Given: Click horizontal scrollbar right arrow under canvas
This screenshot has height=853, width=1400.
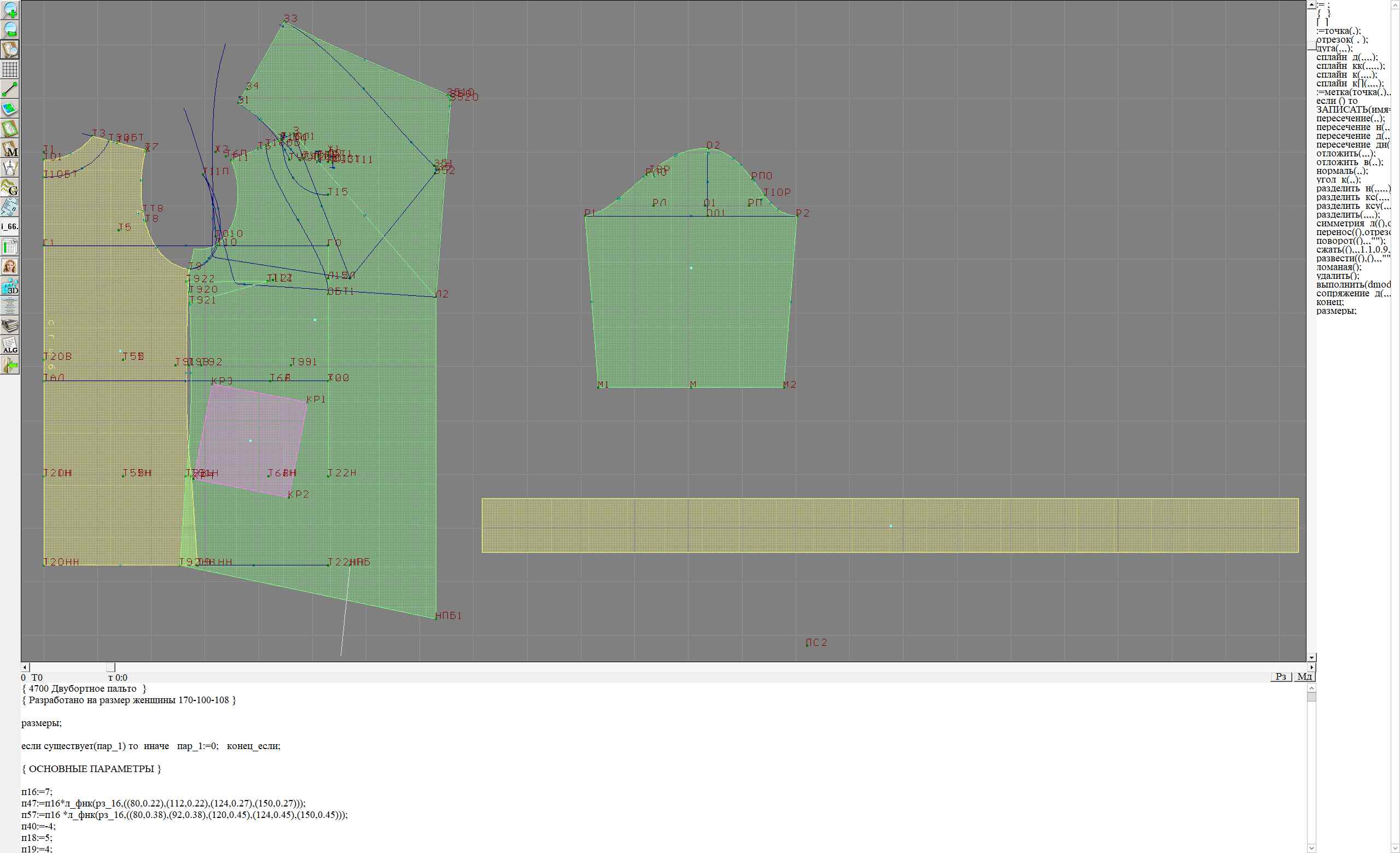Looking at the screenshot, I should click(x=1311, y=667).
